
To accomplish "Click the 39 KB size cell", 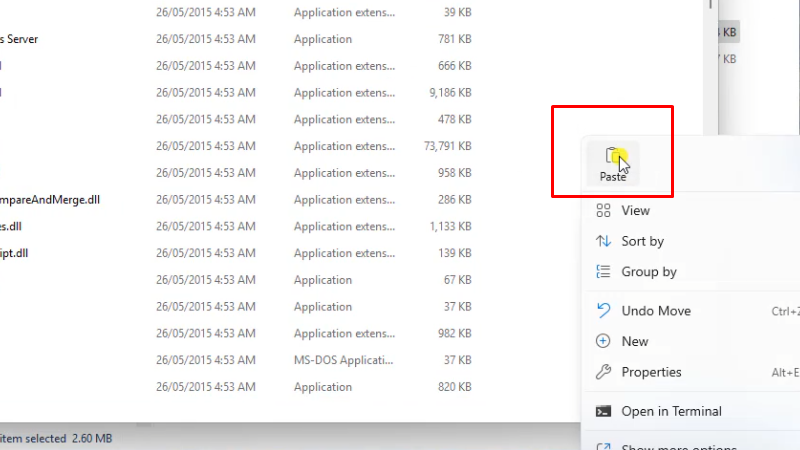I will click(458, 12).
